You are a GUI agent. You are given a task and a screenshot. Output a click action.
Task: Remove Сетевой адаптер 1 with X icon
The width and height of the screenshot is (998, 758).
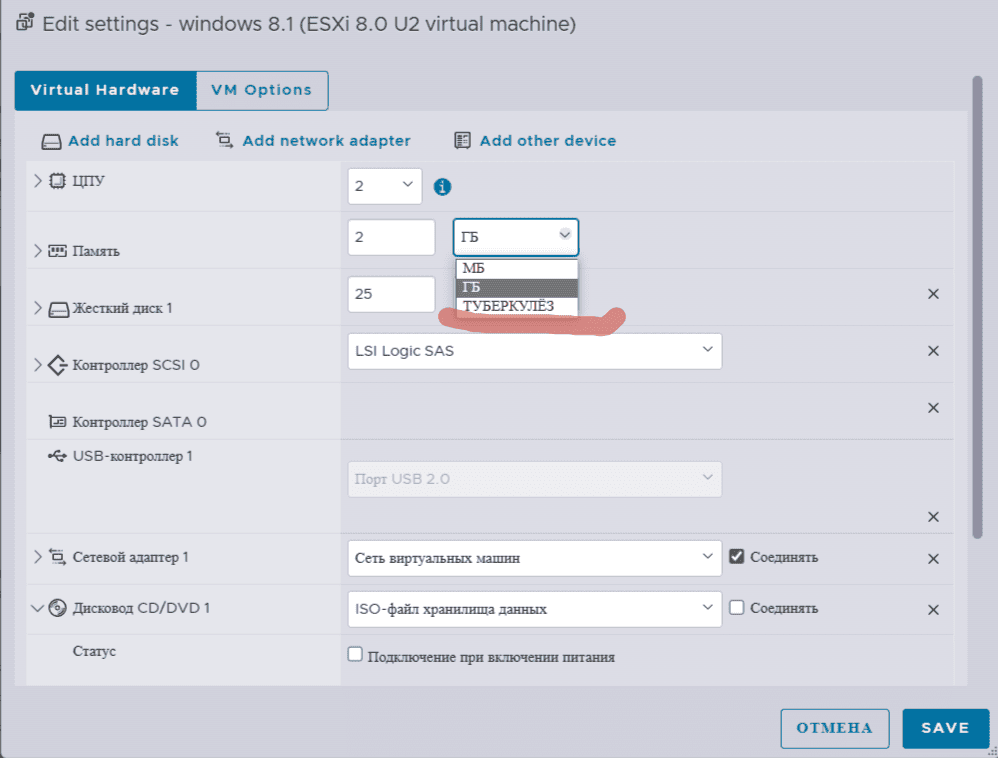click(933, 559)
